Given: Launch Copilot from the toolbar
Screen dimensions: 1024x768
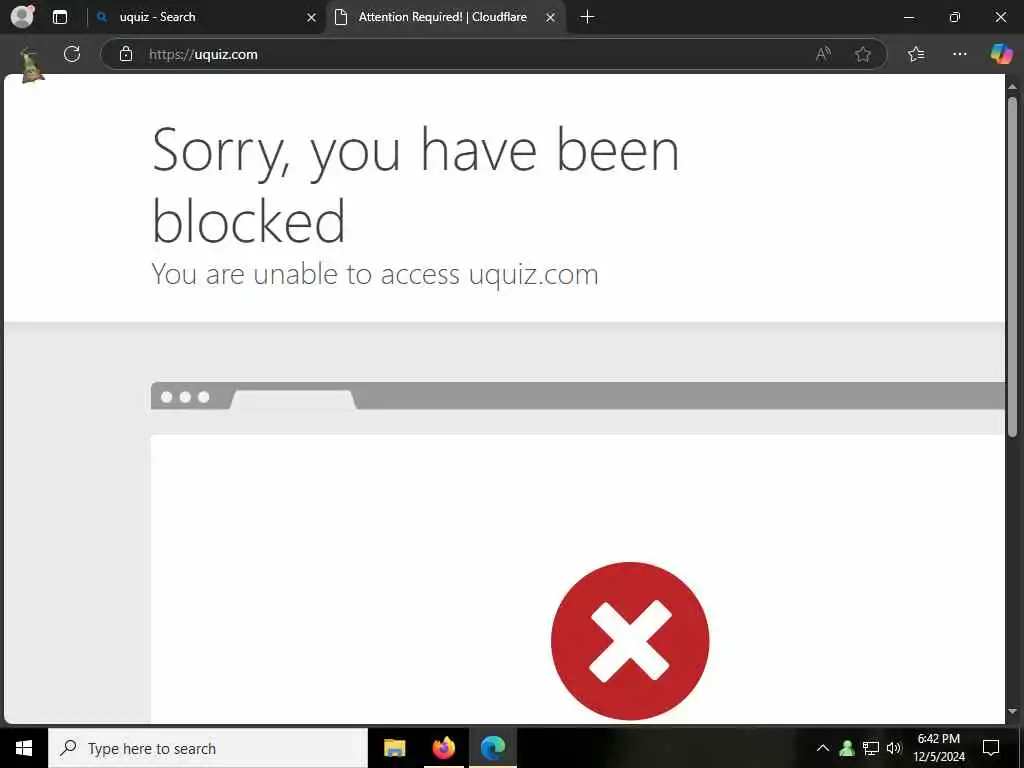Looking at the screenshot, I should [1001, 54].
